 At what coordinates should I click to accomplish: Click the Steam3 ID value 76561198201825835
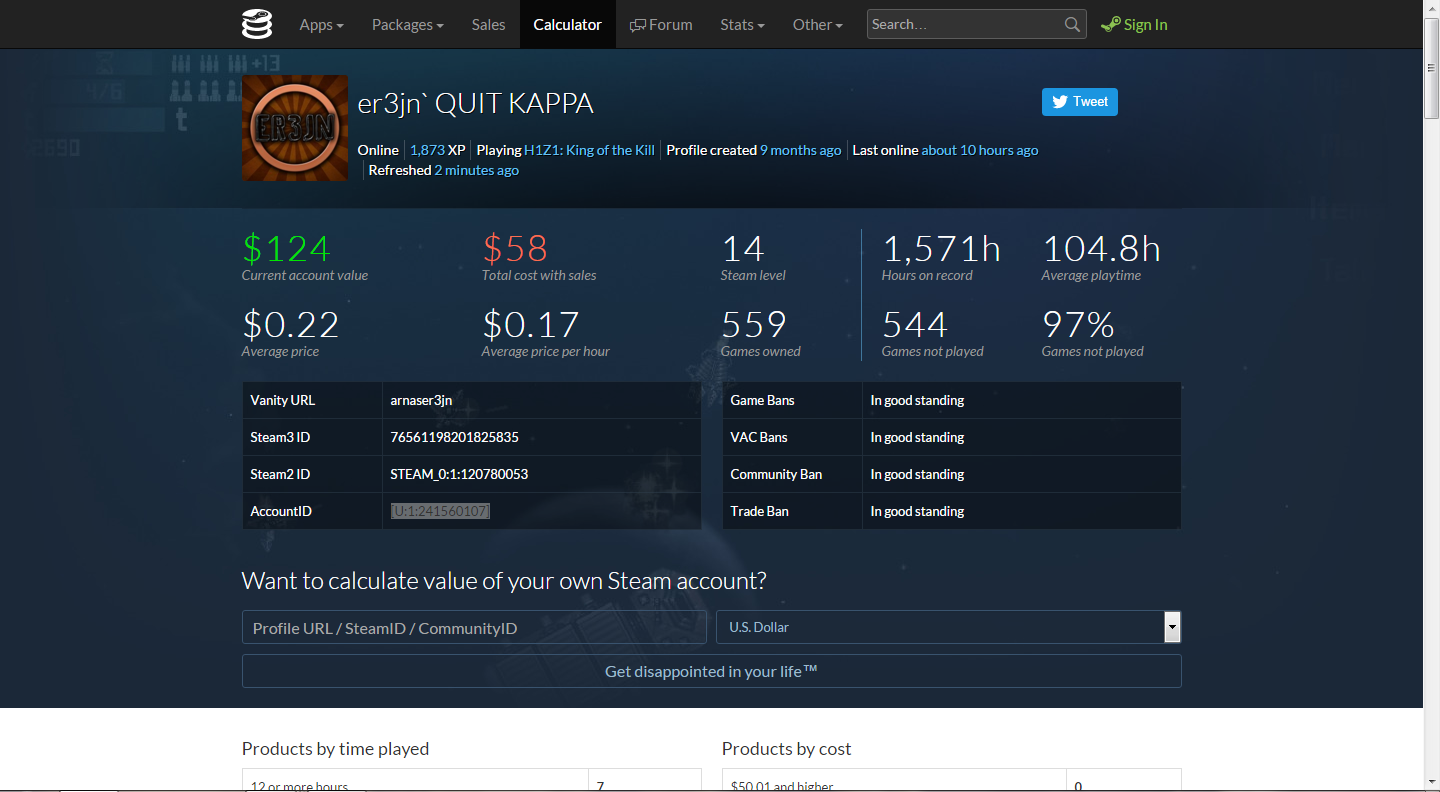pyautogui.click(x=454, y=437)
